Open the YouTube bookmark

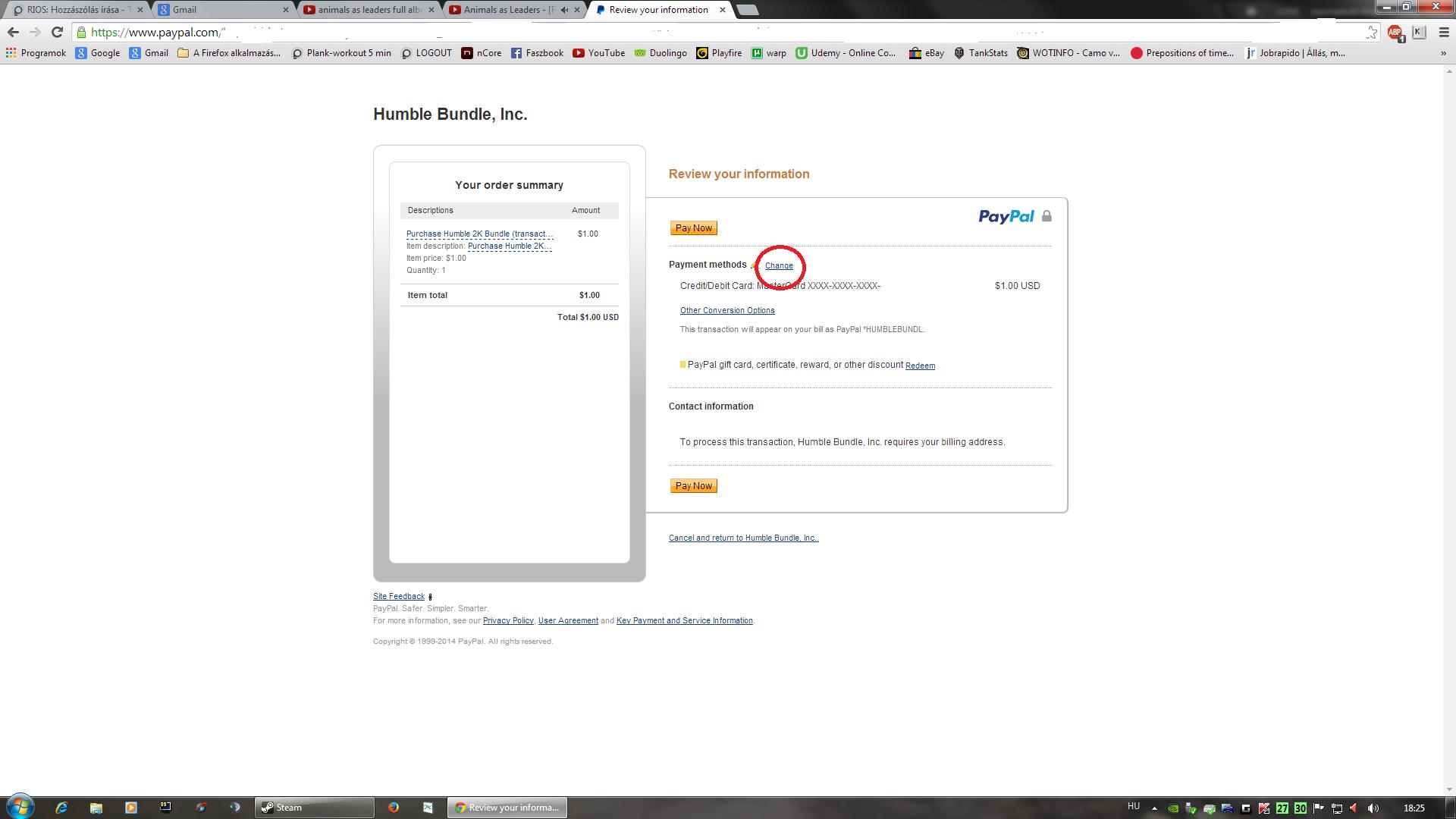click(598, 53)
